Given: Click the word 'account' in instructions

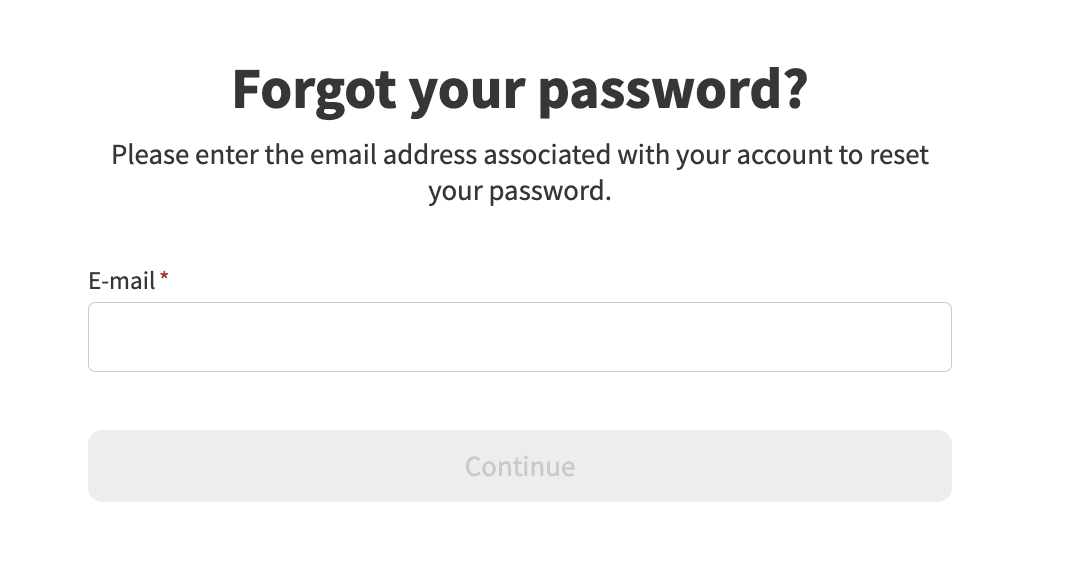Looking at the screenshot, I should point(784,155).
